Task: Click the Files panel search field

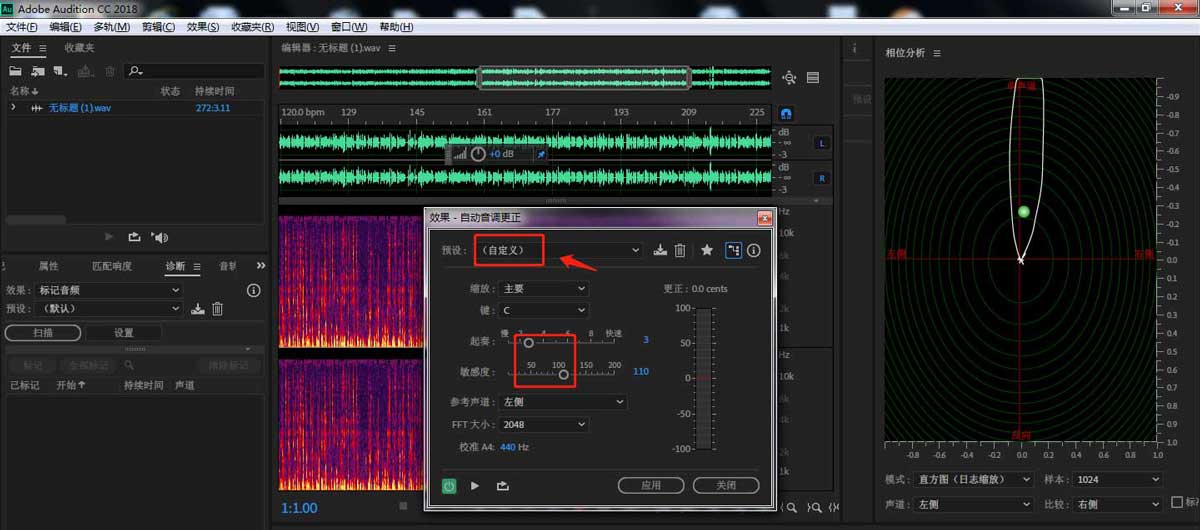Action: [200, 71]
